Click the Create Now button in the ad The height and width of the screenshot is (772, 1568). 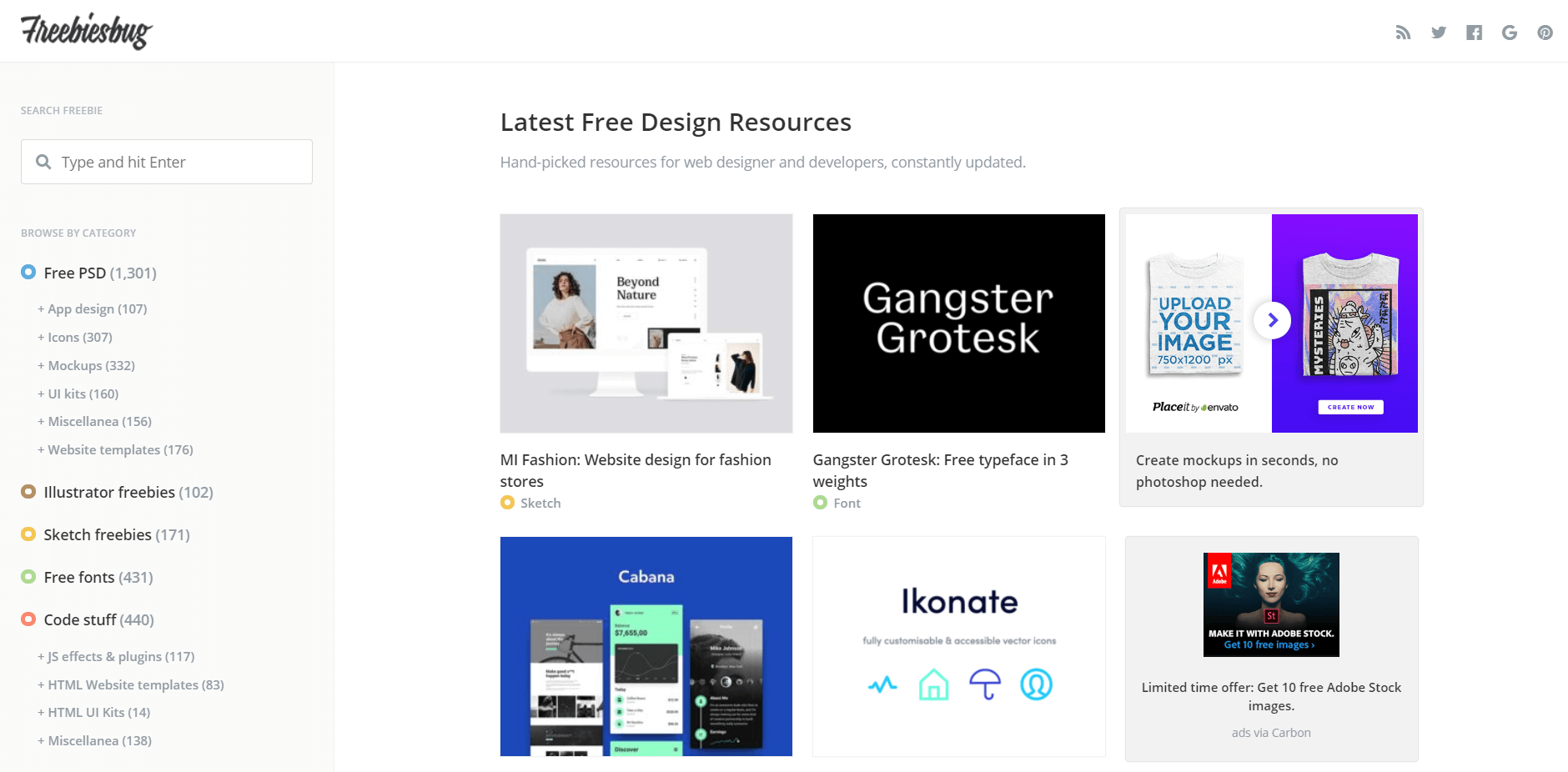coord(1350,407)
